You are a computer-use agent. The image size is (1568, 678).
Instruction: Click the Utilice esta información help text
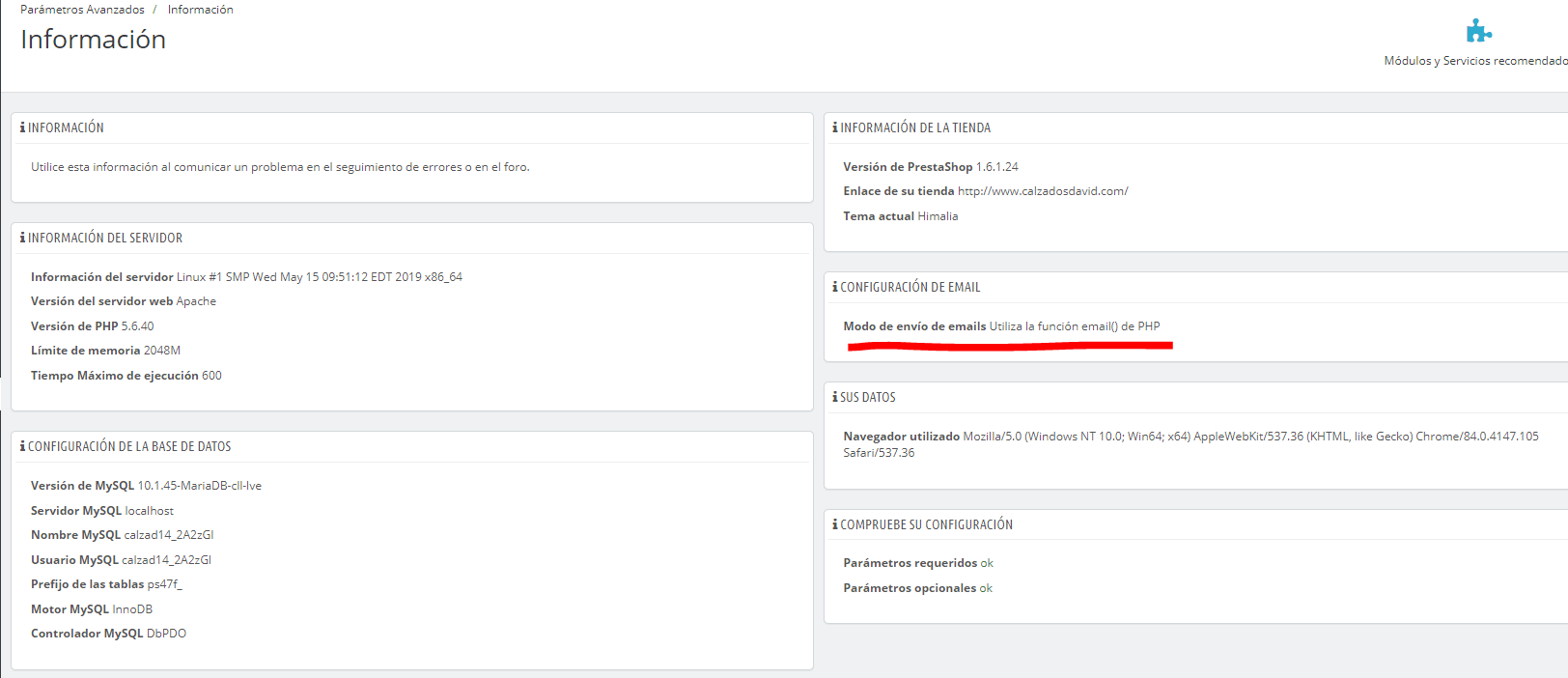[280, 167]
